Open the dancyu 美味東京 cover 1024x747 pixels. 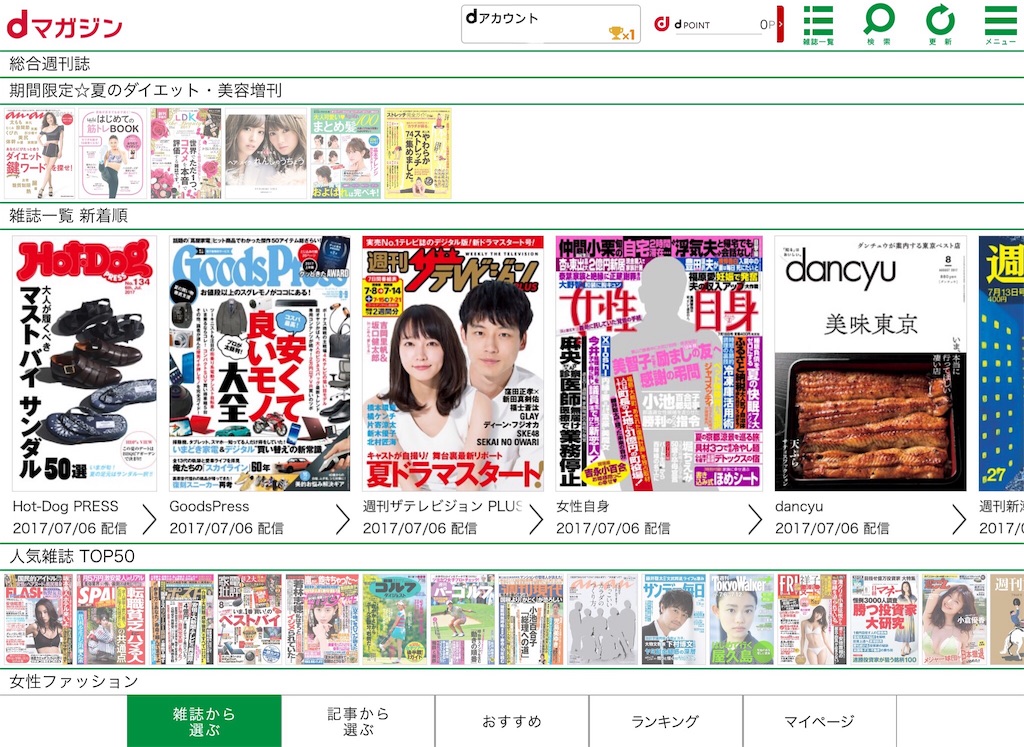[x=871, y=364]
